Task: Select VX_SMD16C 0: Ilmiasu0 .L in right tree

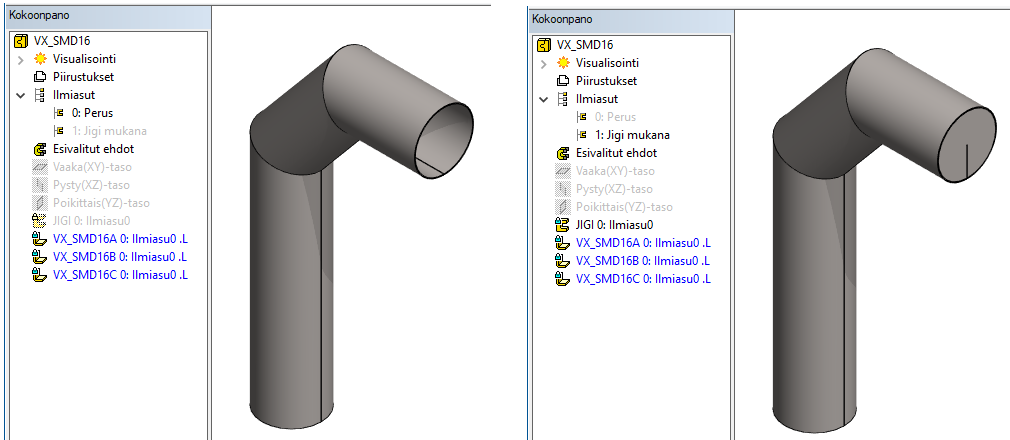Action: click(x=643, y=279)
